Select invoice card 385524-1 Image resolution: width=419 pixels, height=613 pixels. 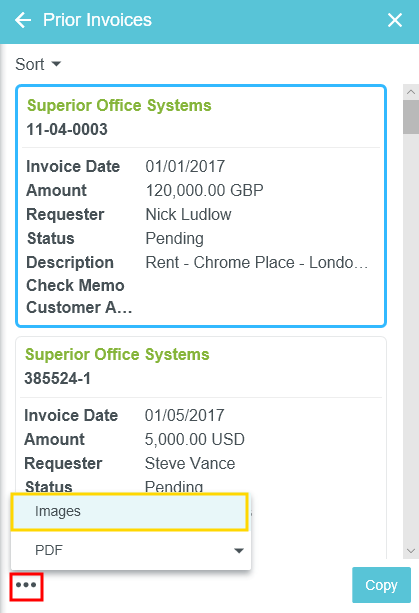[201, 414]
